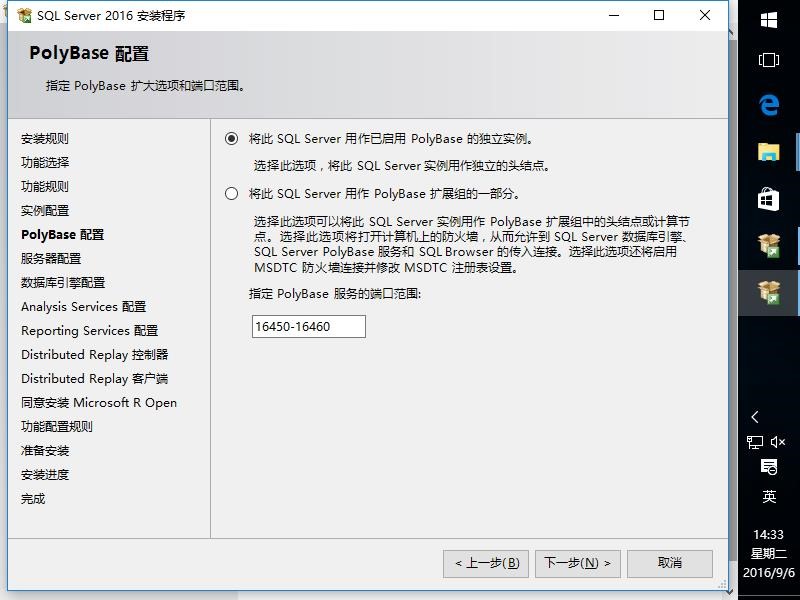Open the Action Center notifications icon

pos(768,467)
